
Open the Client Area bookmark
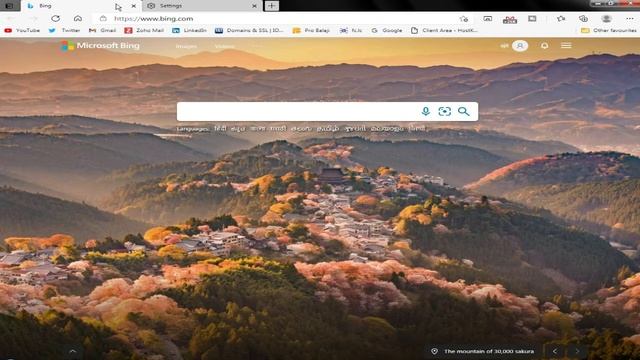(444, 30)
